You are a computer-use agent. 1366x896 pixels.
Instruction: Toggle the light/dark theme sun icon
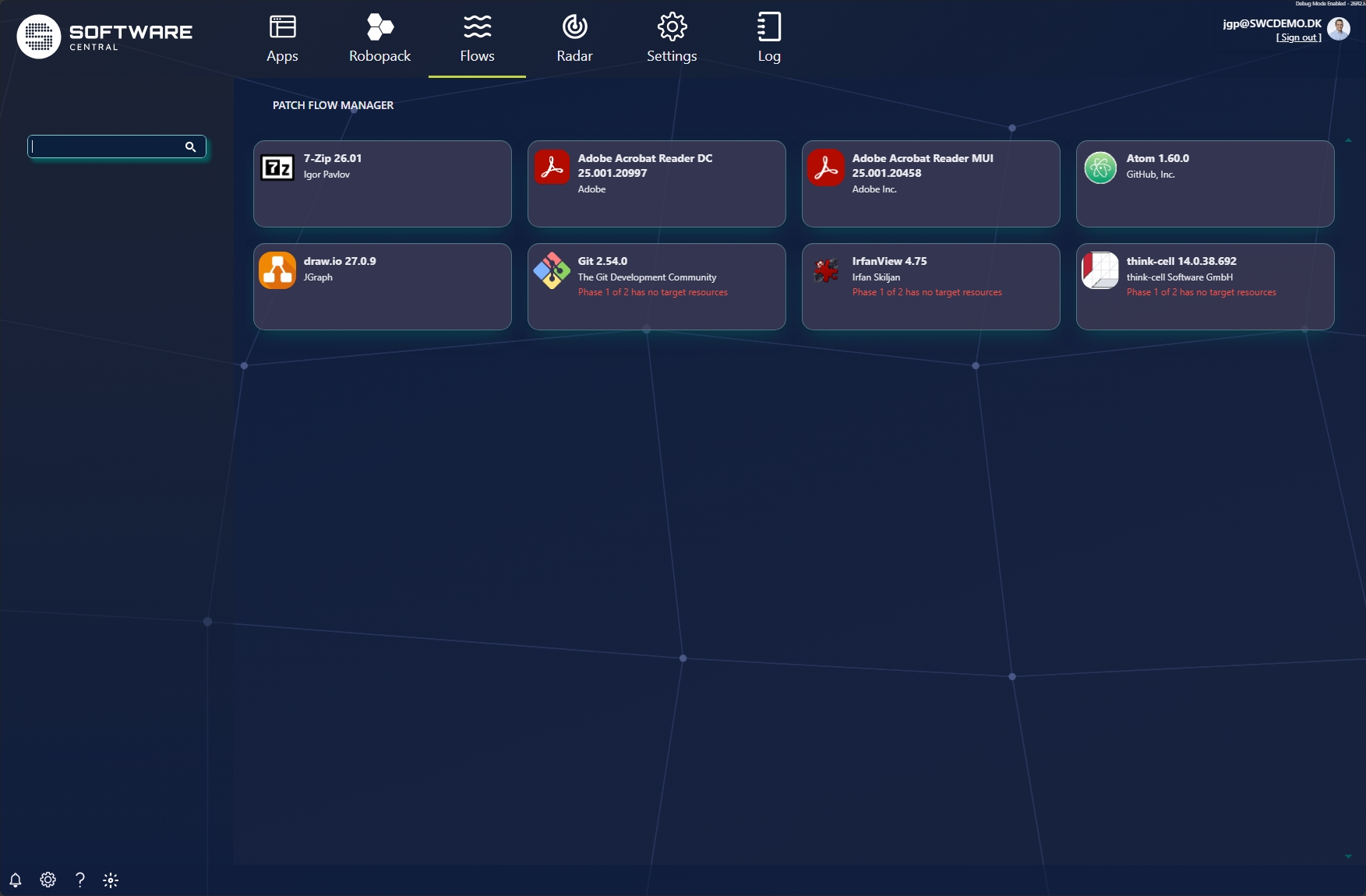pyautogui.click(x=111, y=880)
